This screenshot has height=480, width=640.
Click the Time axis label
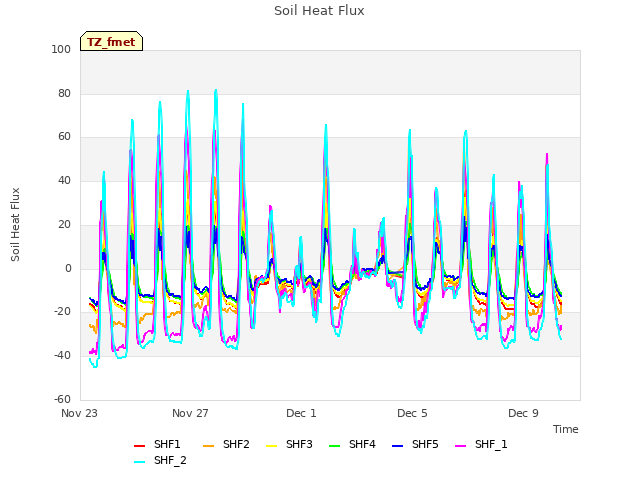pyautogui.click(x=566, y=429)
